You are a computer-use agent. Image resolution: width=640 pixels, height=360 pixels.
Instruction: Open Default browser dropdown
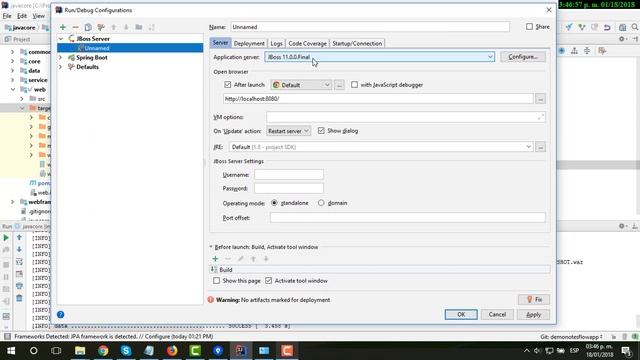click(x=301, y=85)
